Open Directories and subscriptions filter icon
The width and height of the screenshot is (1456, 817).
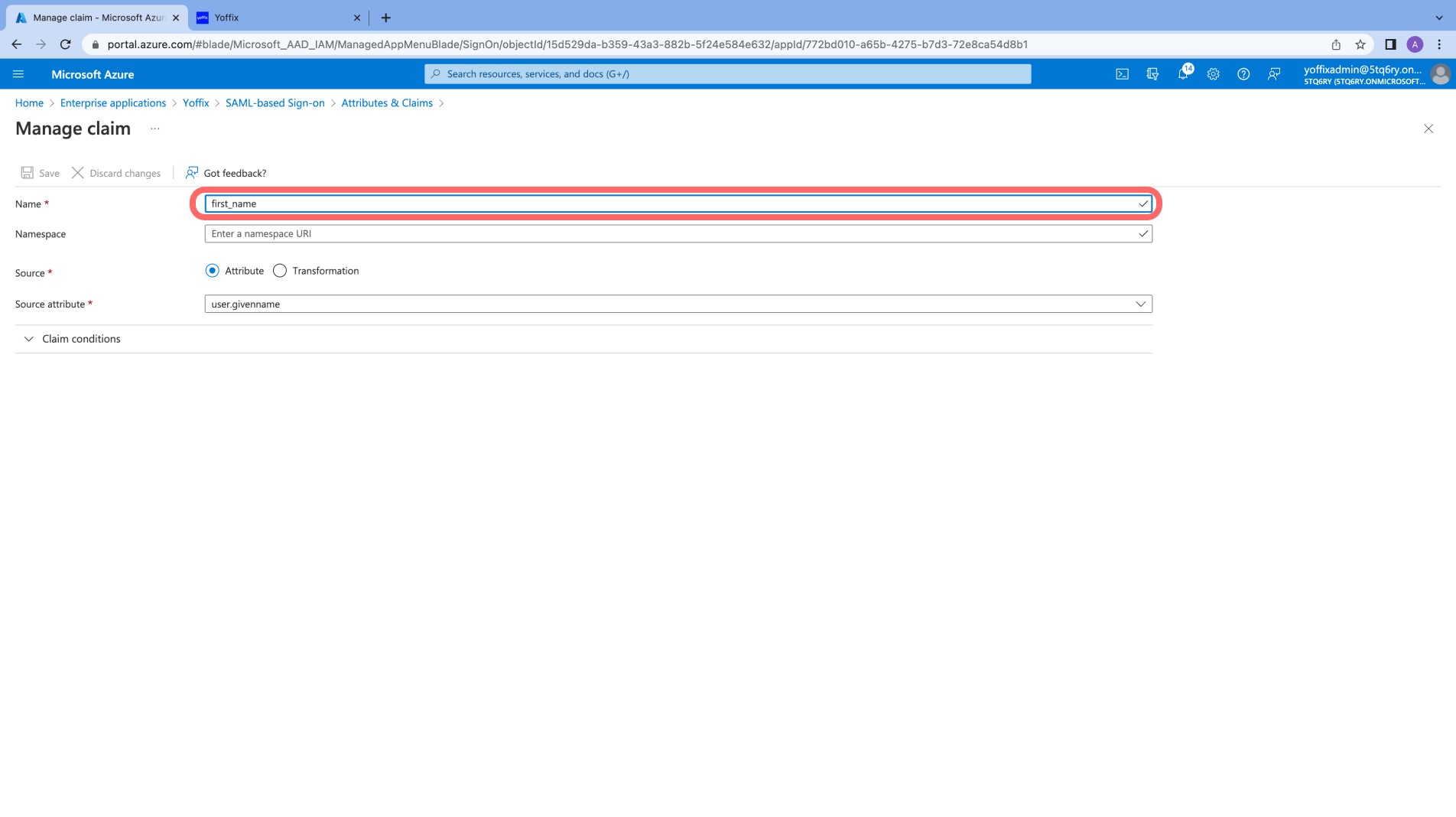pyautogui.click(x=1152, y=74)
